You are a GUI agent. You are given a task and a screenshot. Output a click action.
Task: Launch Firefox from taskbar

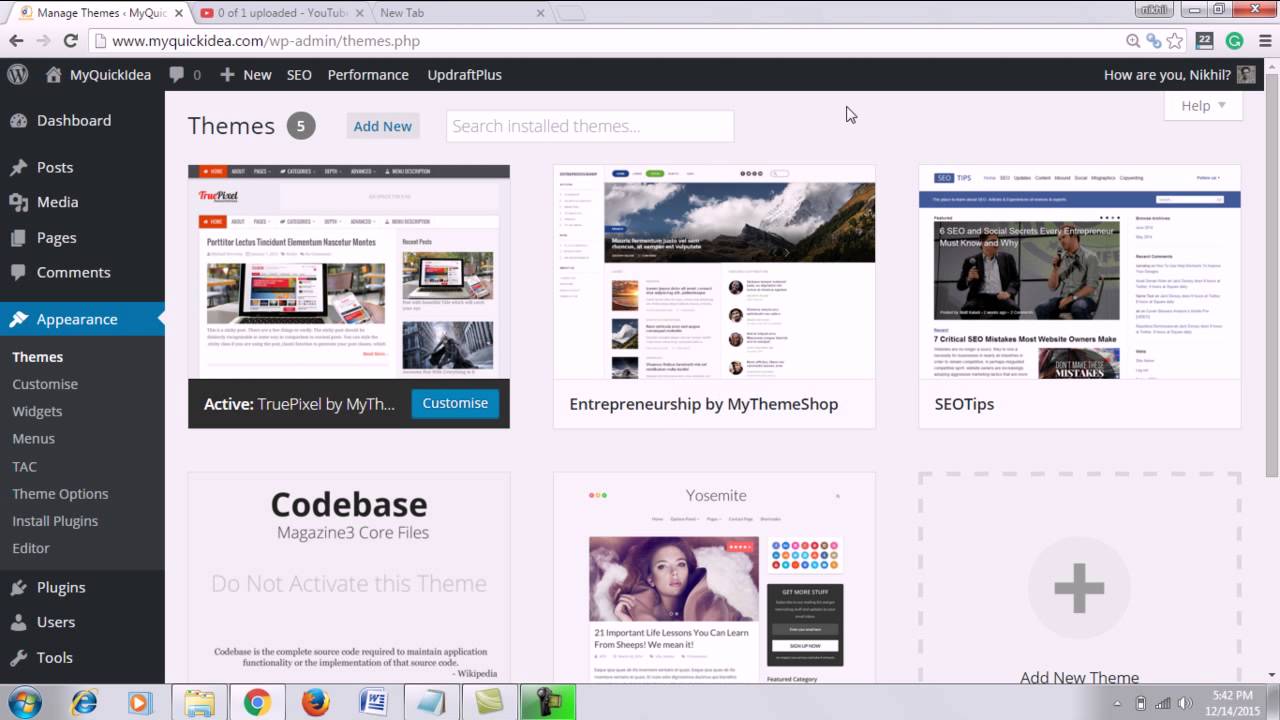[x=315, y=703]
